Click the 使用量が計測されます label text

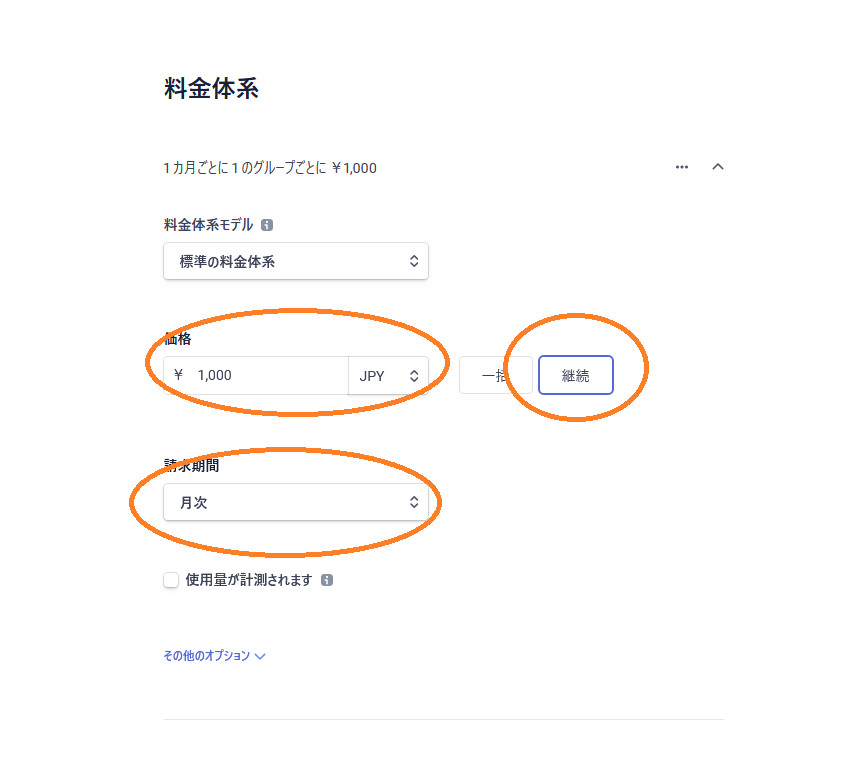click(x=249, y=580)
